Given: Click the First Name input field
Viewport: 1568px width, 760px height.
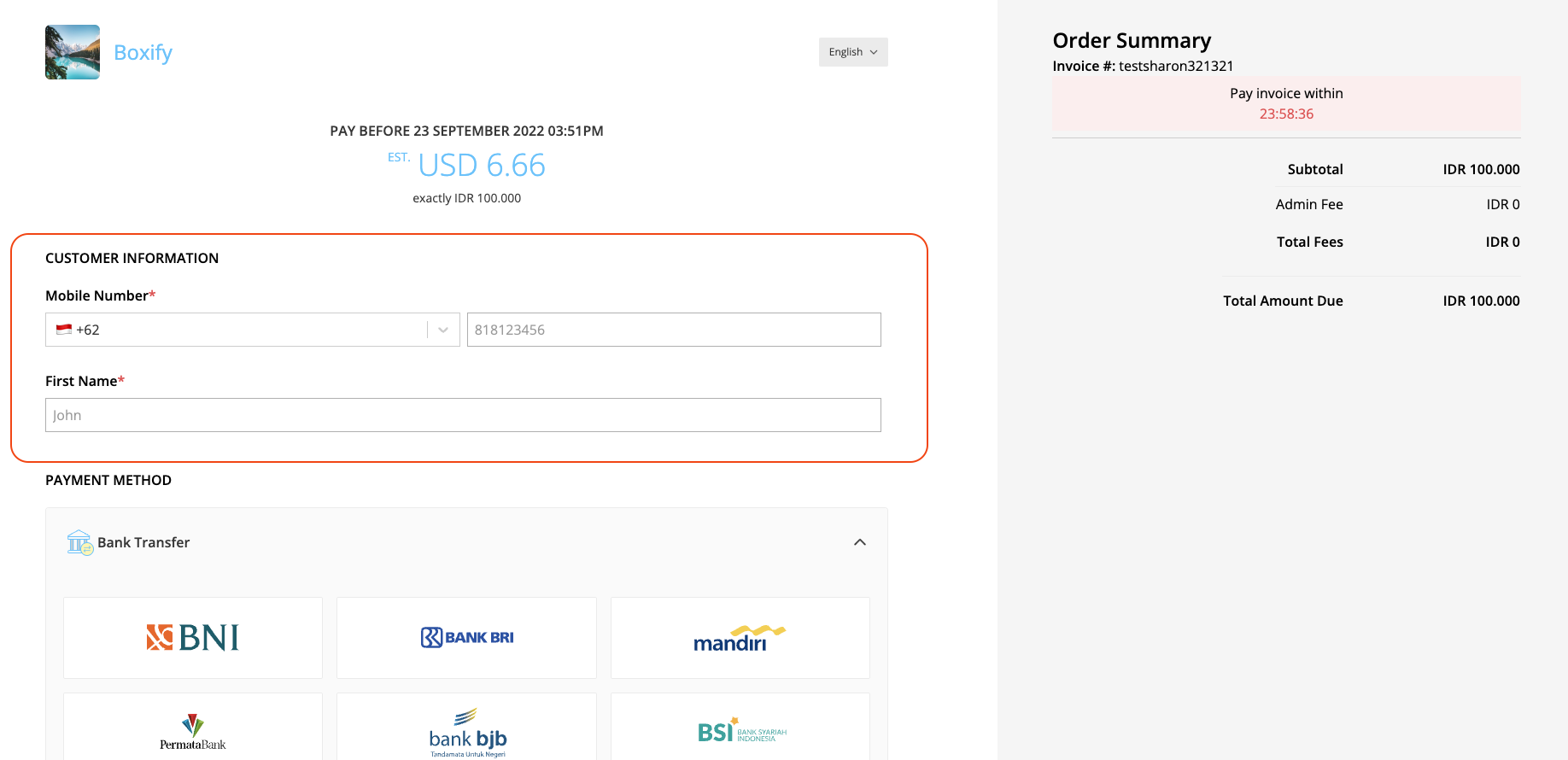Looking at the screenshot, I should coord(463,415).
